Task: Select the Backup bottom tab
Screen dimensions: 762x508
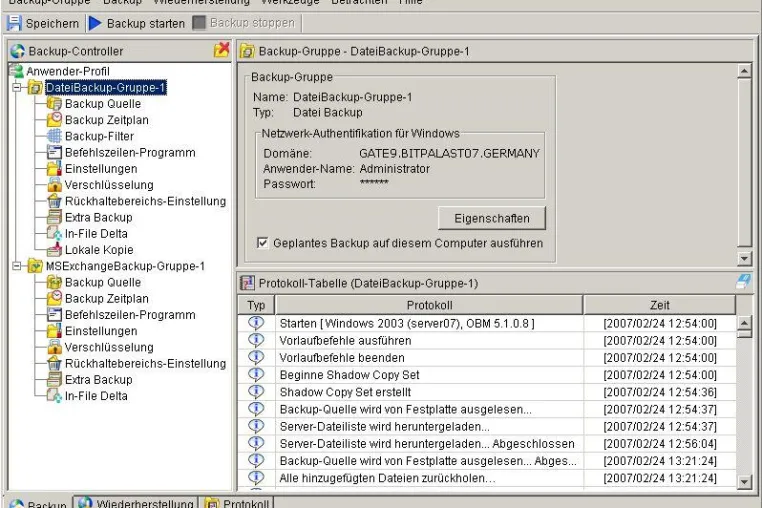Action: click(38, 503)
